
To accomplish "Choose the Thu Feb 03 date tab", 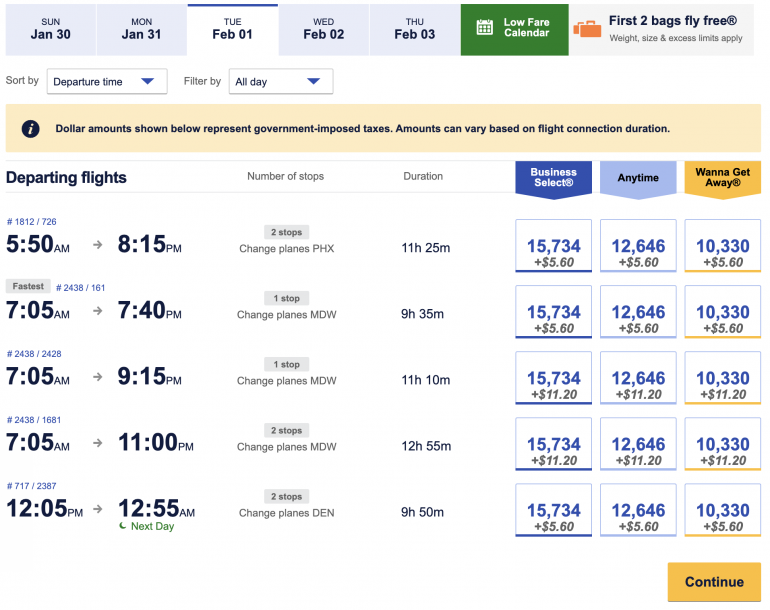I will (414, 29).
